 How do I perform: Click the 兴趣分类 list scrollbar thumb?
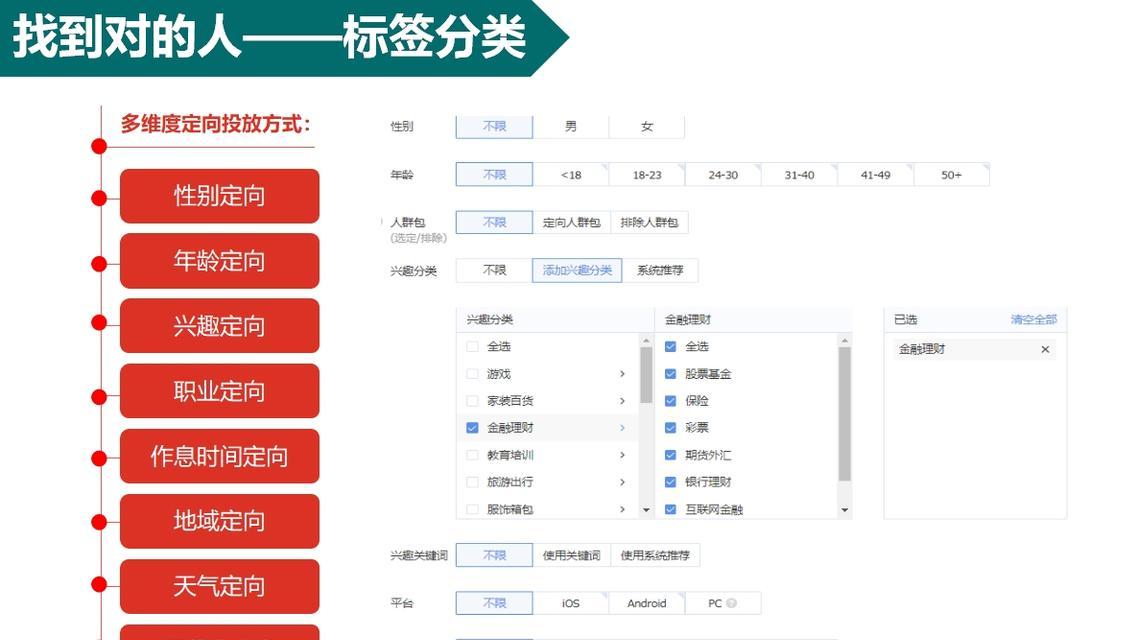click(646, 375)
